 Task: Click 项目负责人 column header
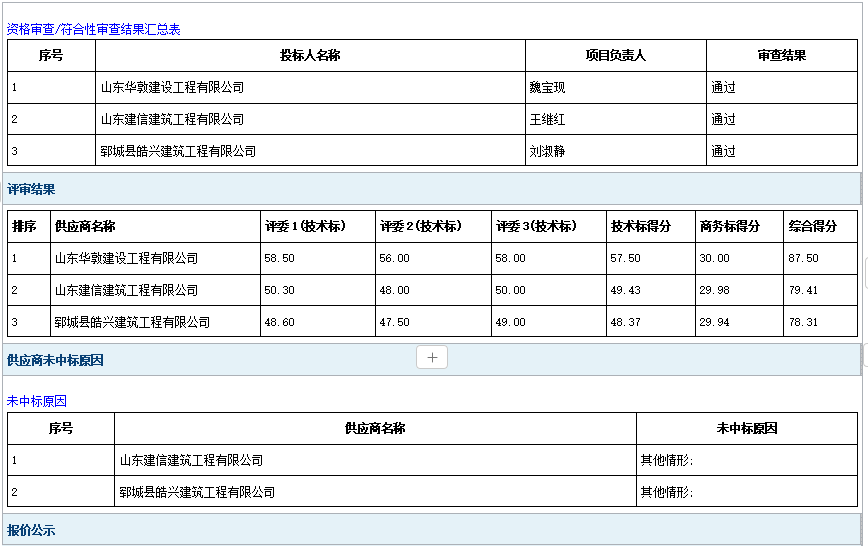coord(616,55)
